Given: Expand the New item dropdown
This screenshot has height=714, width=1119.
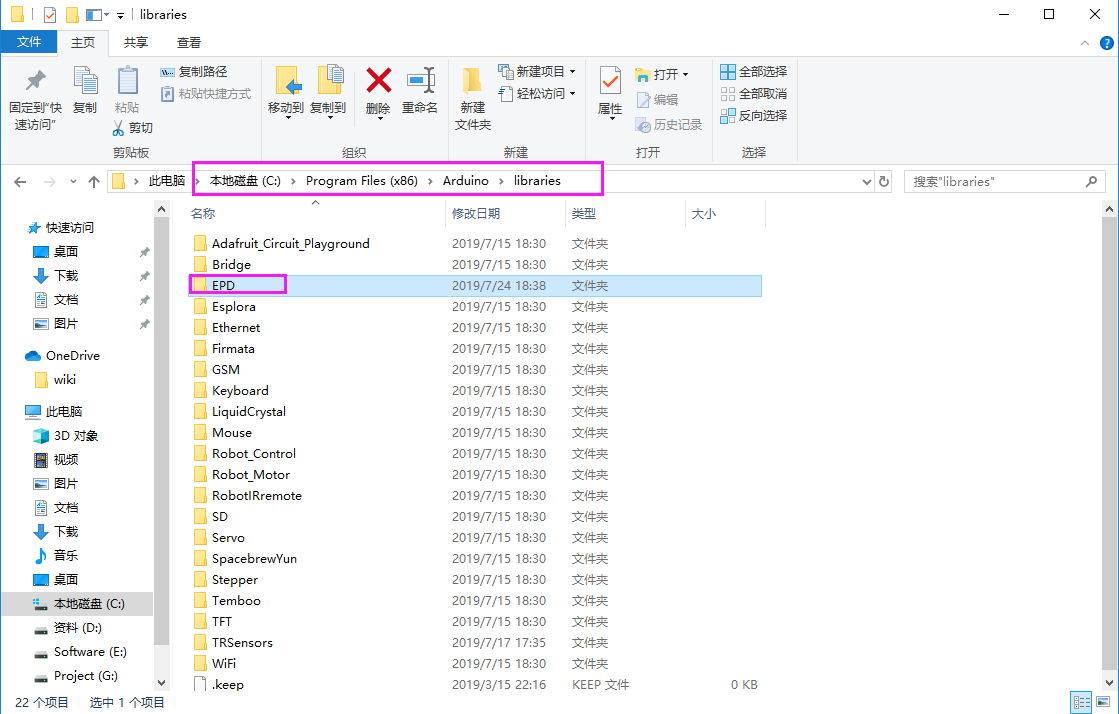Looking at the screenshot, I should coord(572,72).
